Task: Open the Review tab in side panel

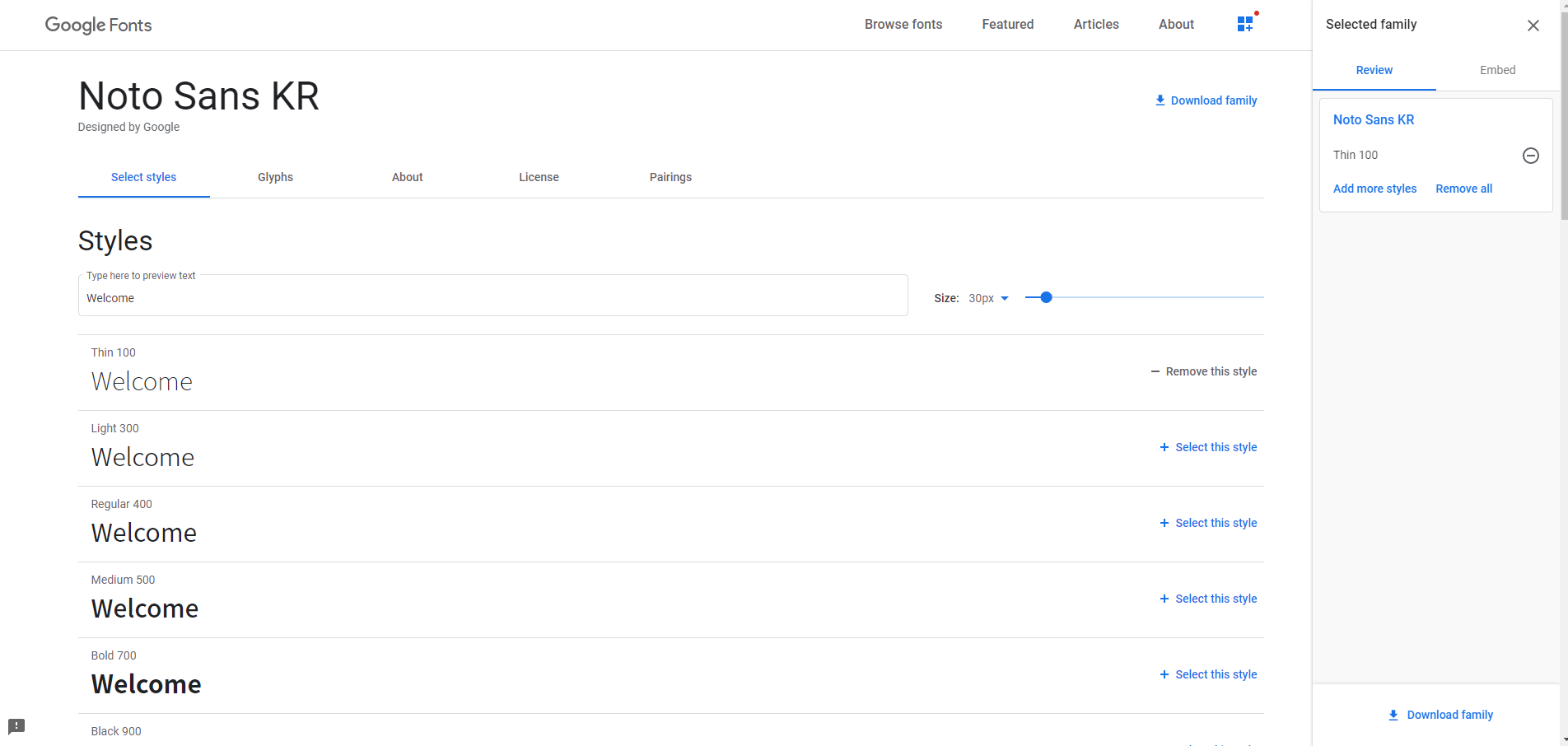Action: click(1374, 70)
